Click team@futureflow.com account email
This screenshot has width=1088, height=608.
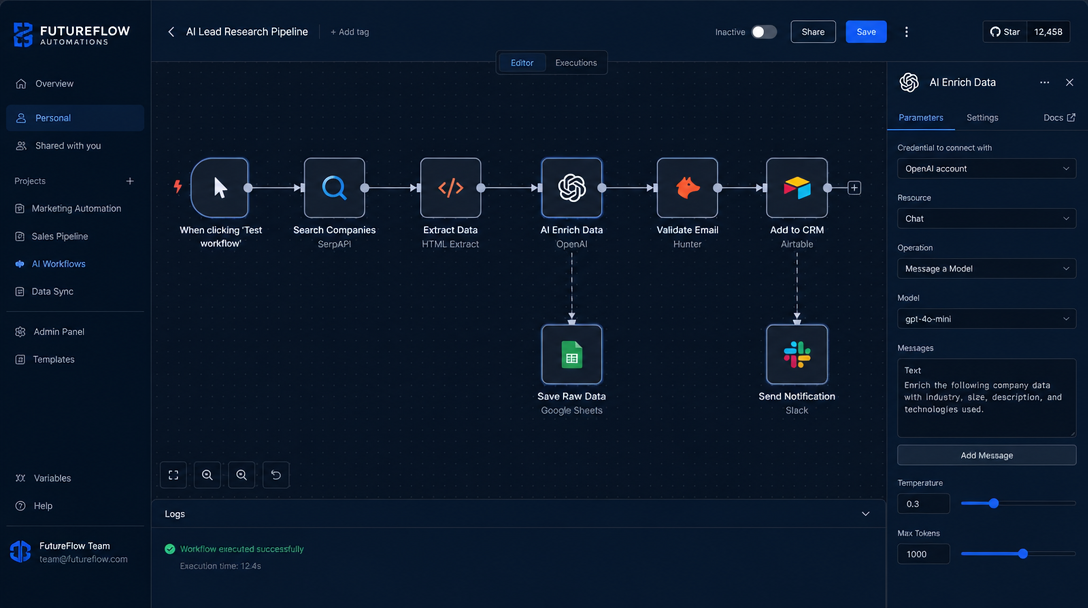pos(83,559)
